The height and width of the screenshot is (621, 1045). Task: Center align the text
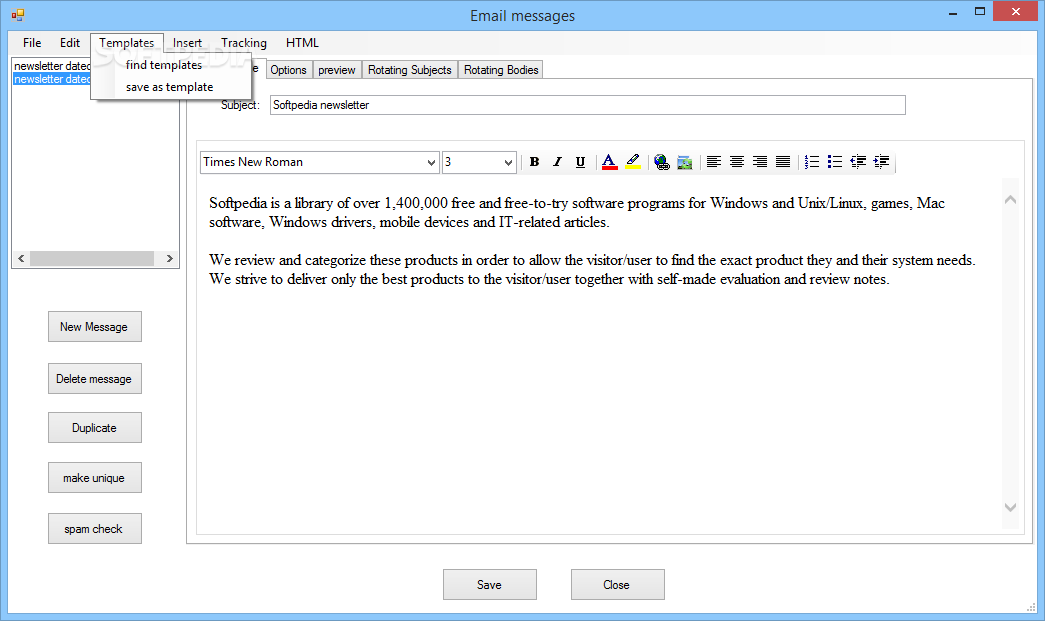(736, 162)
